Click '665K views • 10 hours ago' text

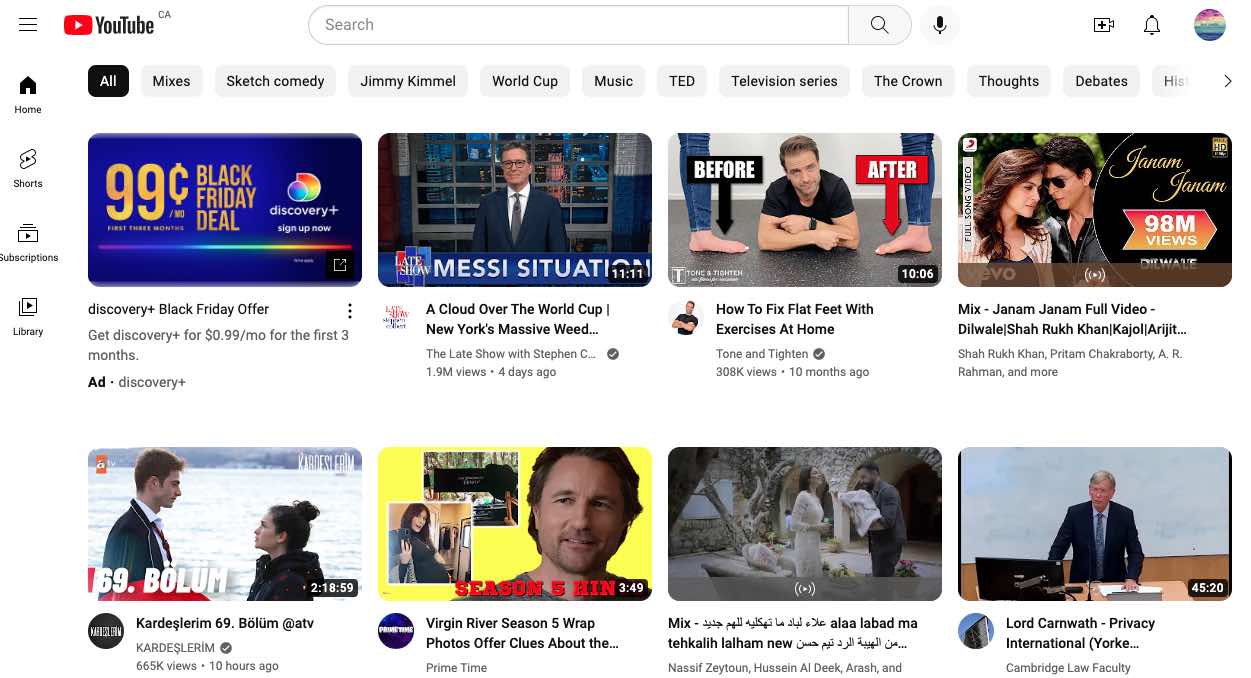tap(207, 666)
